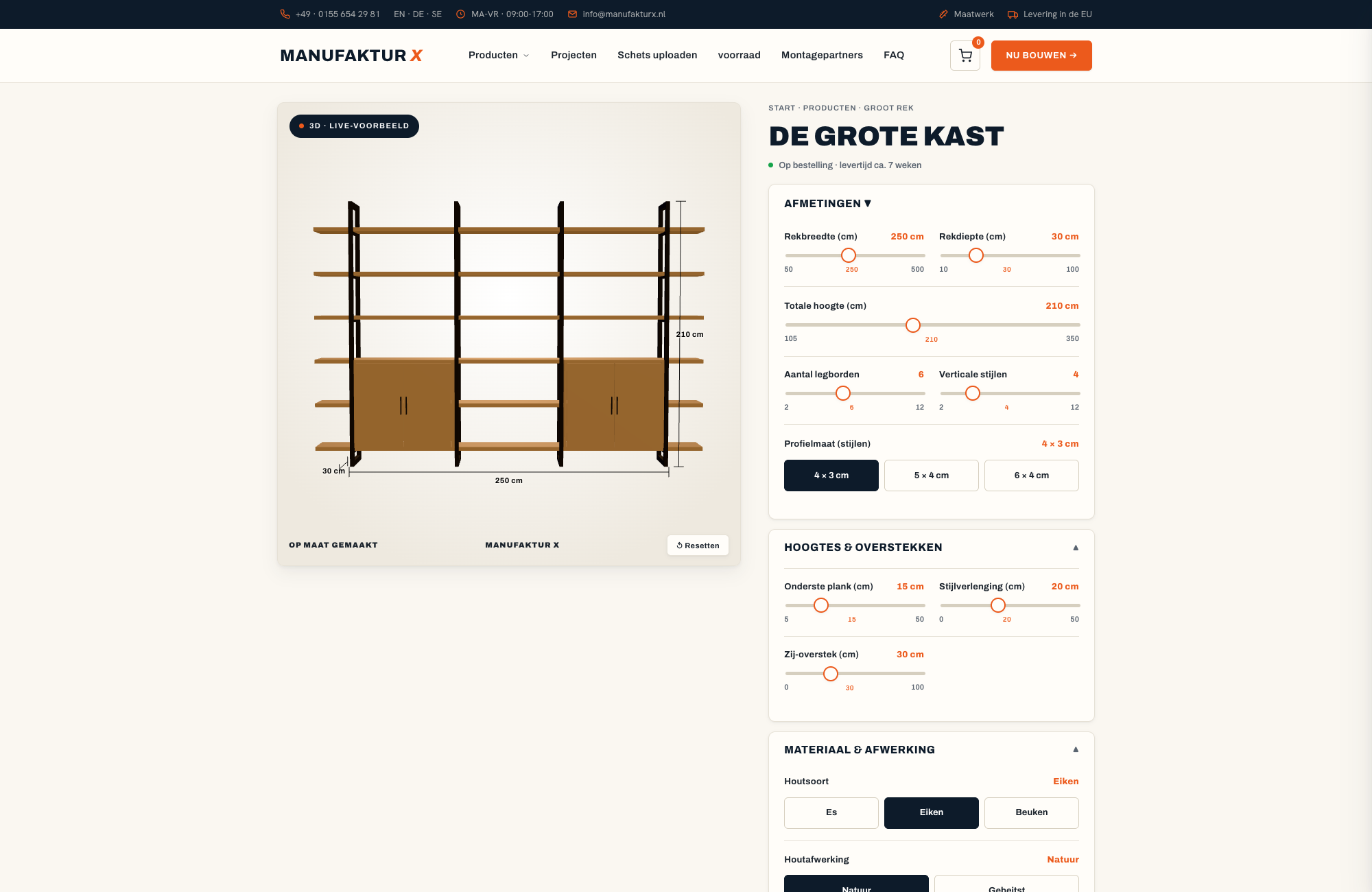This screenshot has width=1372, height=892.
Task: Click the info@manufakturx.nl email link
Action: tap(624, 14)
